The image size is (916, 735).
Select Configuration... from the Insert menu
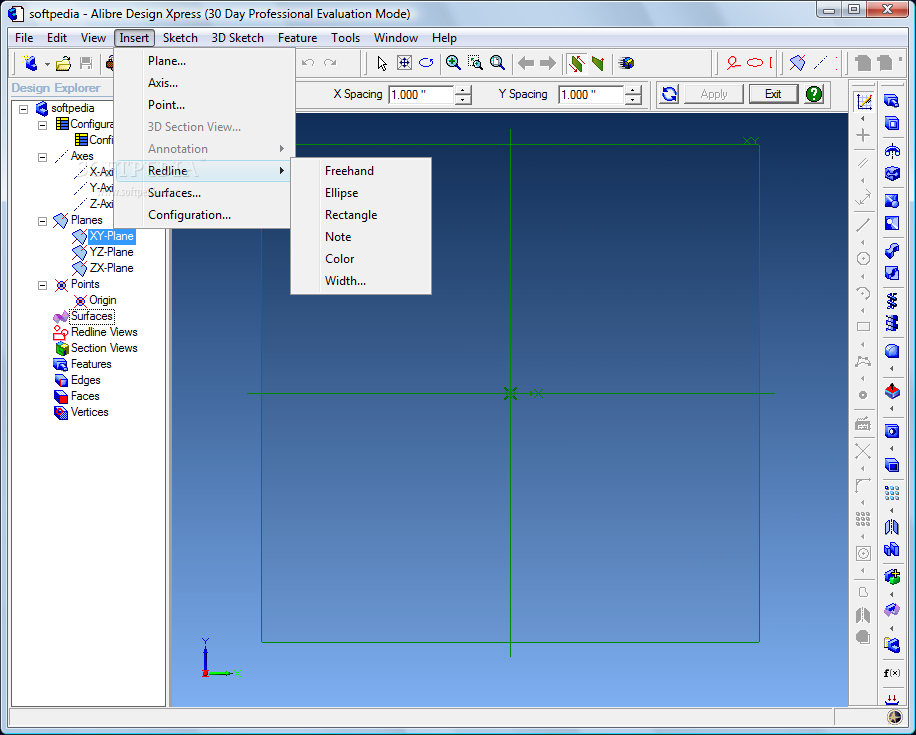[203, 214]
